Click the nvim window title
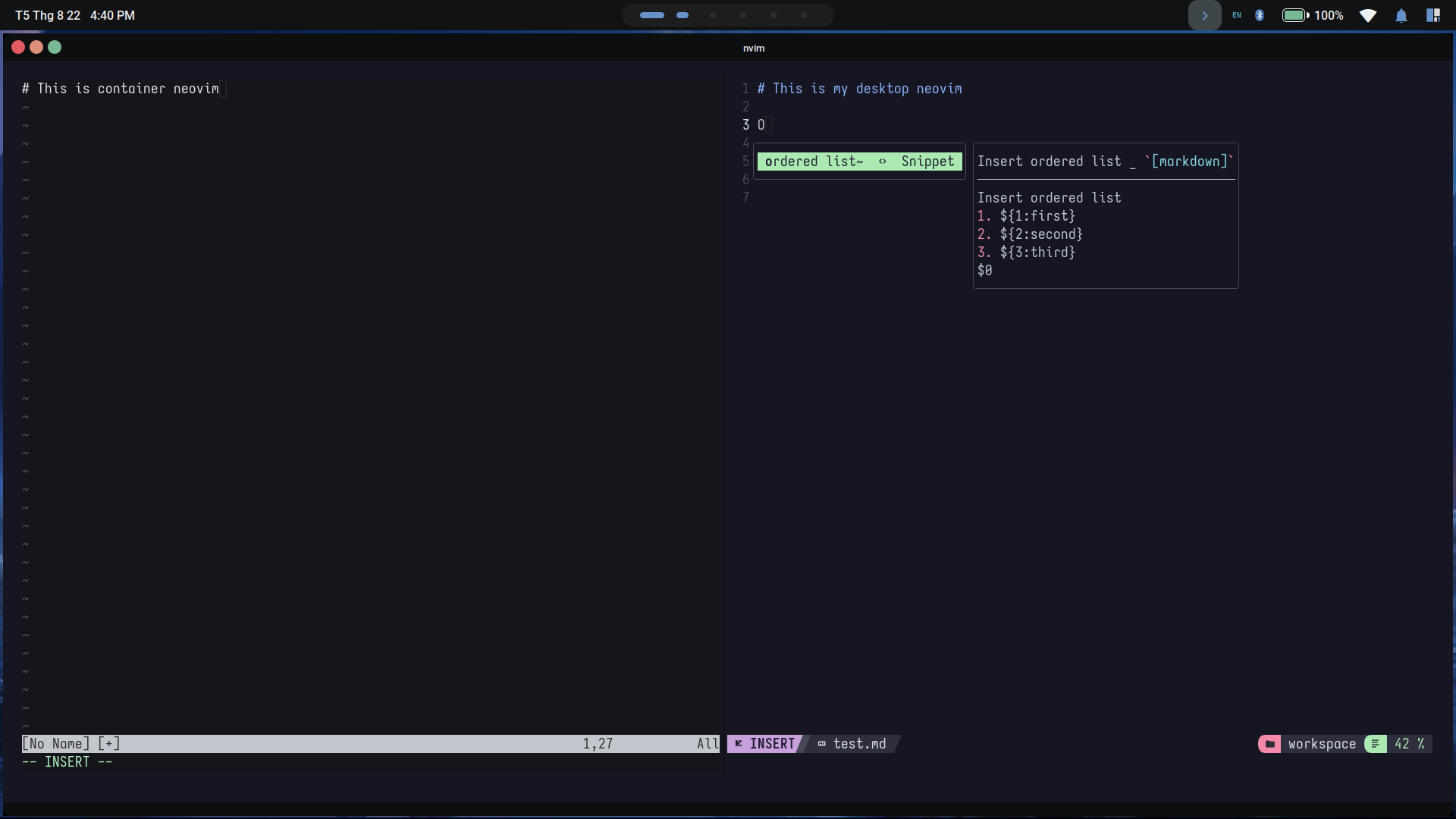Image resolution: width=1456 pixels, height=819 pixels. 754,48
